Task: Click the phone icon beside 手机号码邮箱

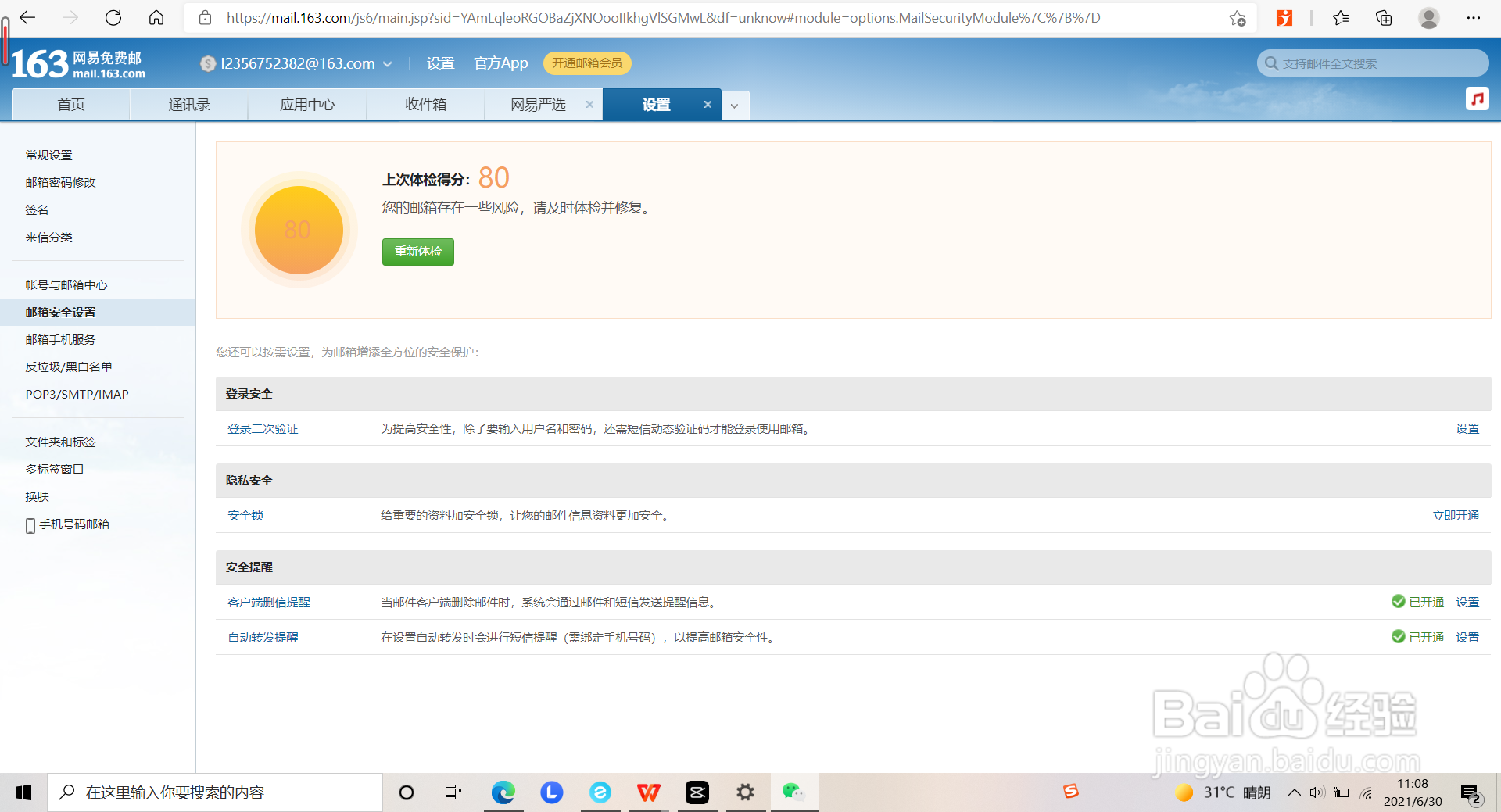Action: (30, 524)
